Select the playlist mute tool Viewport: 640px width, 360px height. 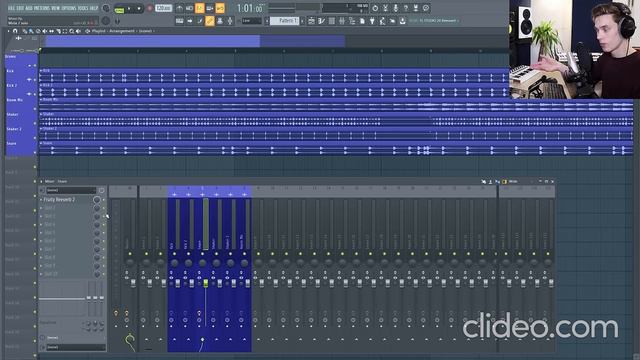pos(44,31)
